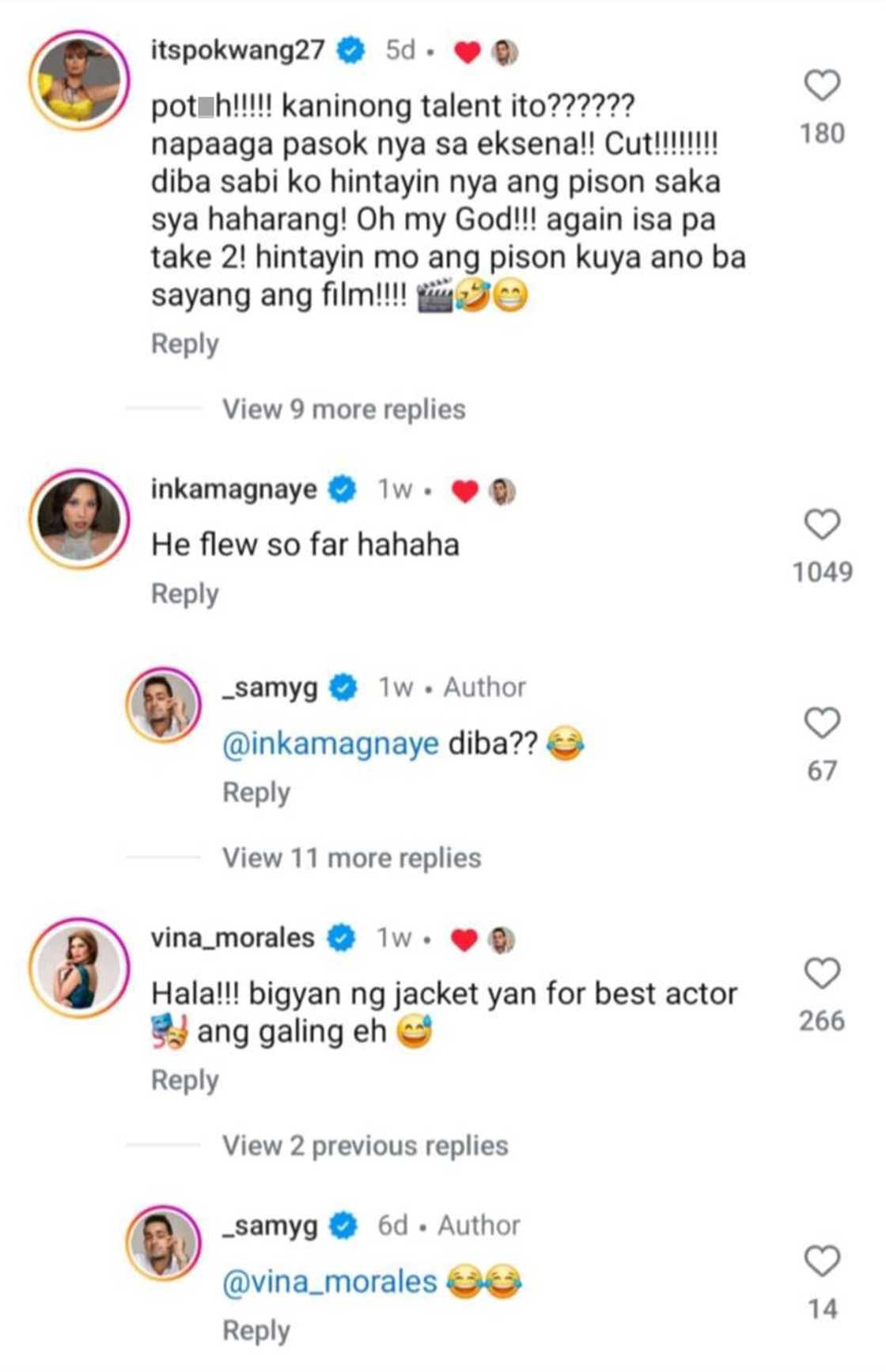The width and height of the screenshot is (886, 1372).
Task: Reply to vina_morales' best actor comment
Action: [184, 1080]
